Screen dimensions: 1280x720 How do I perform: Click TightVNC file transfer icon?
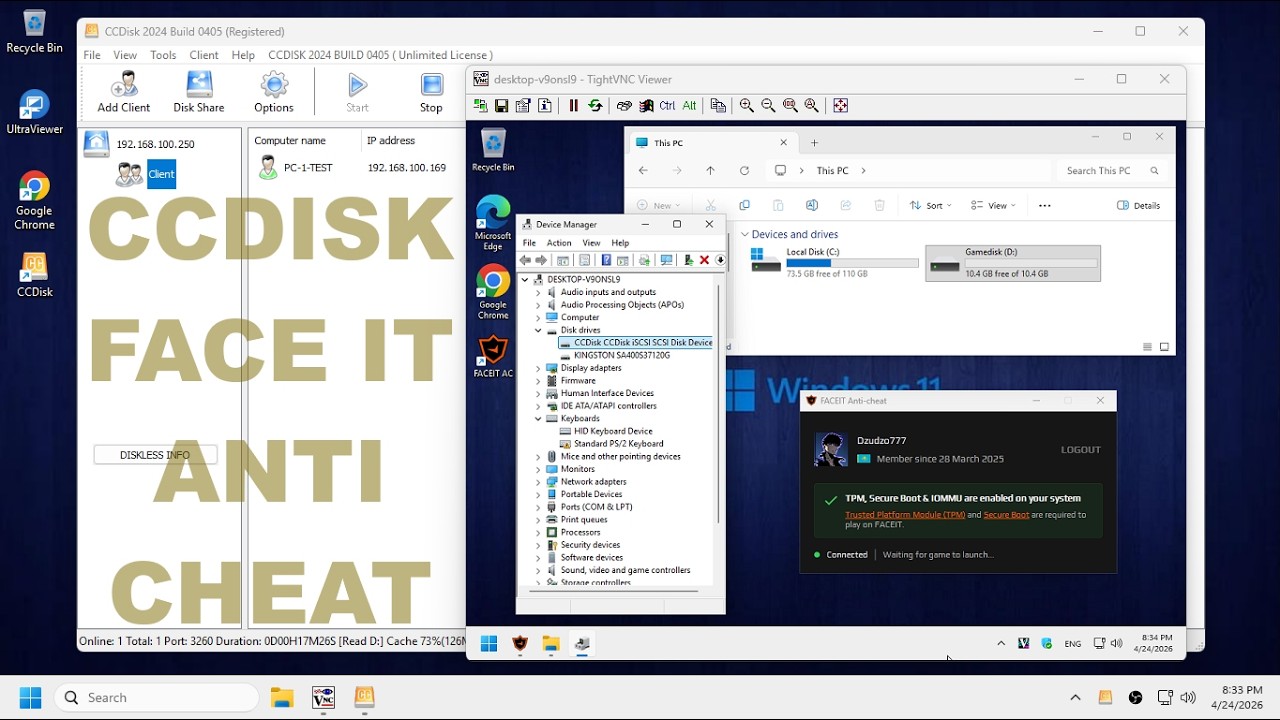click(x=718, y=105)
